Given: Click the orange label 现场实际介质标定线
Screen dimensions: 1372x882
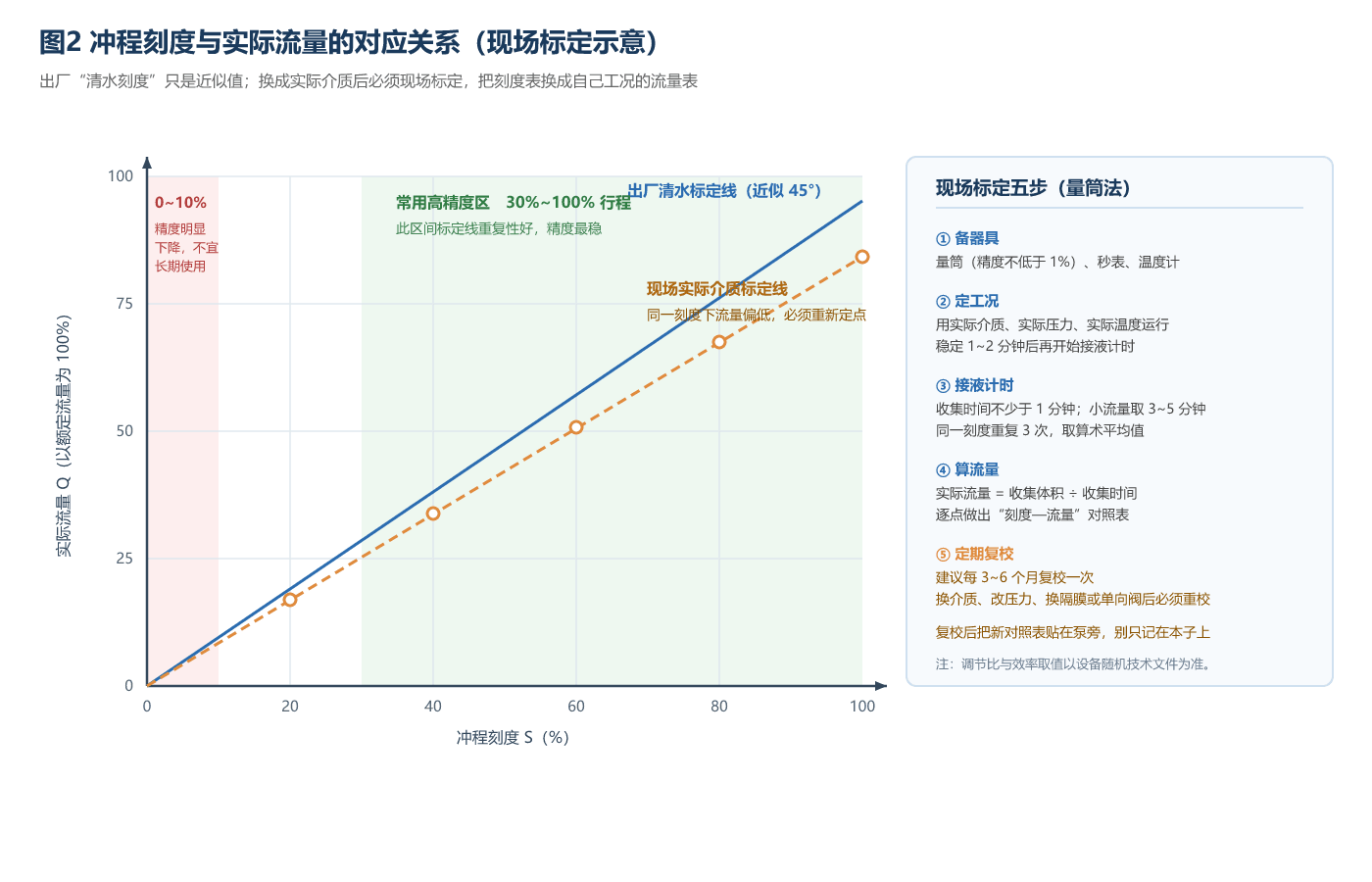Looking at the screenshot, I should [x=717, y=289].
